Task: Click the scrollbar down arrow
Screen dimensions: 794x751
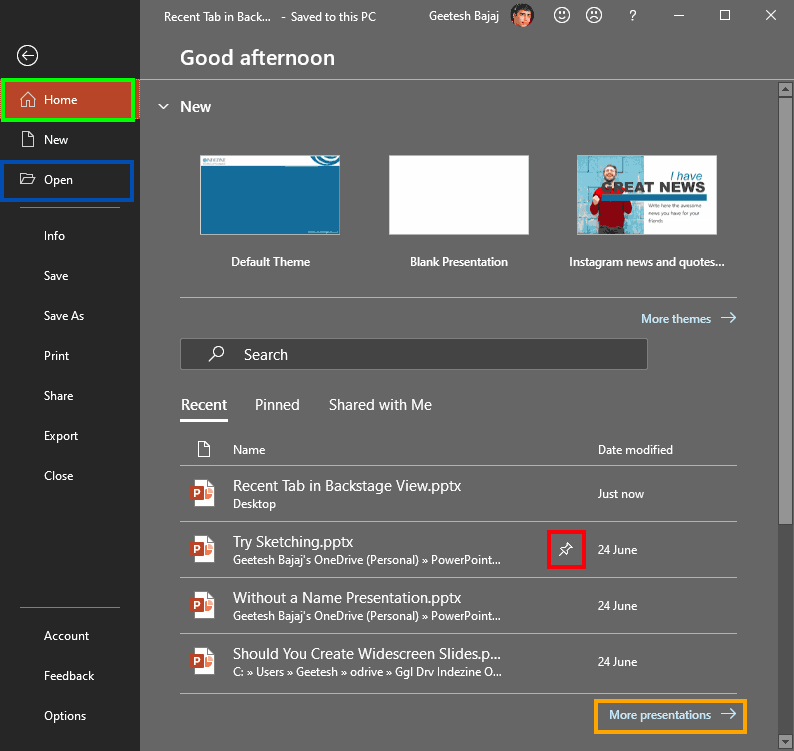Action: [785, 742]
